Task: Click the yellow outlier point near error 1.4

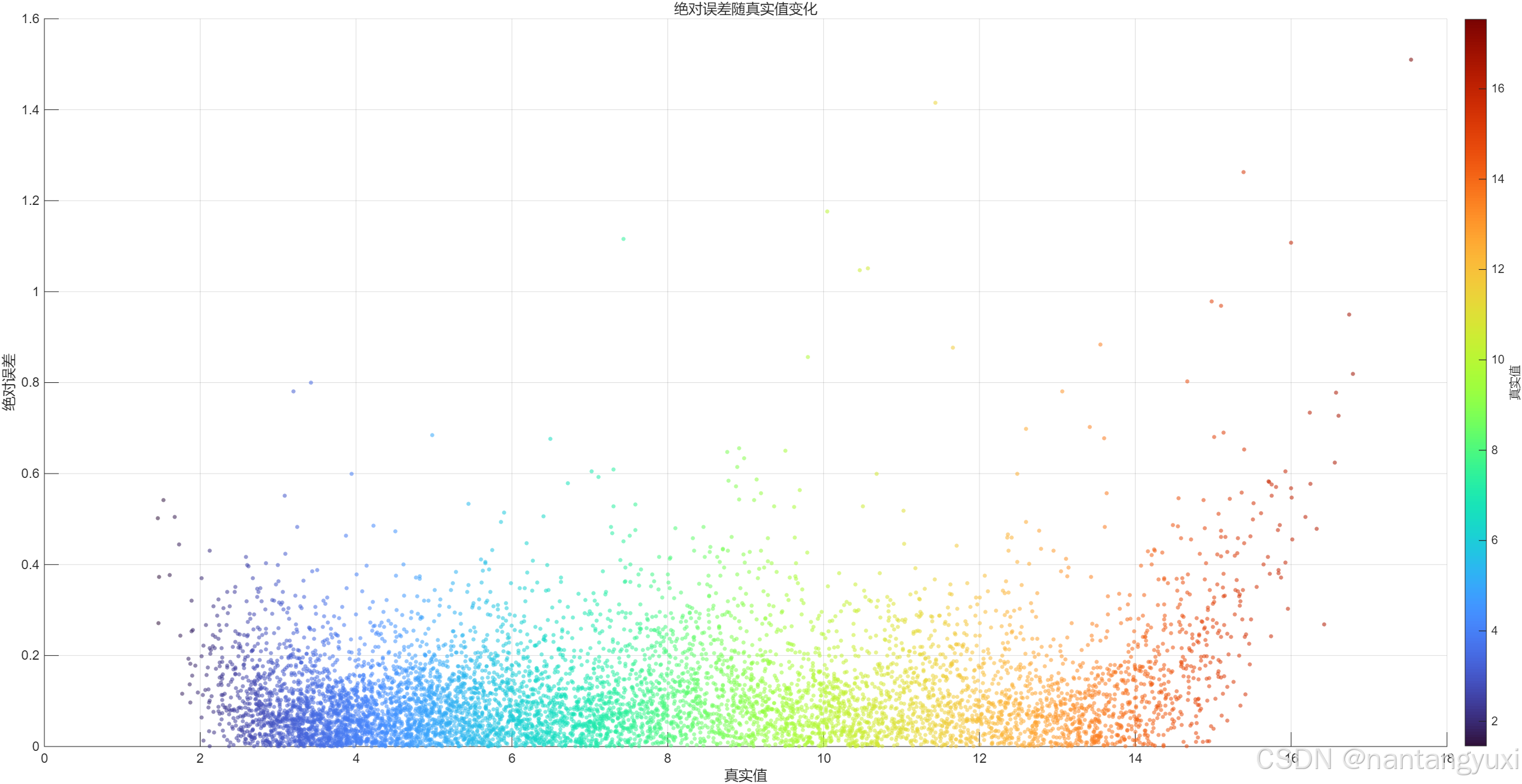Action: tap(935, 103)
